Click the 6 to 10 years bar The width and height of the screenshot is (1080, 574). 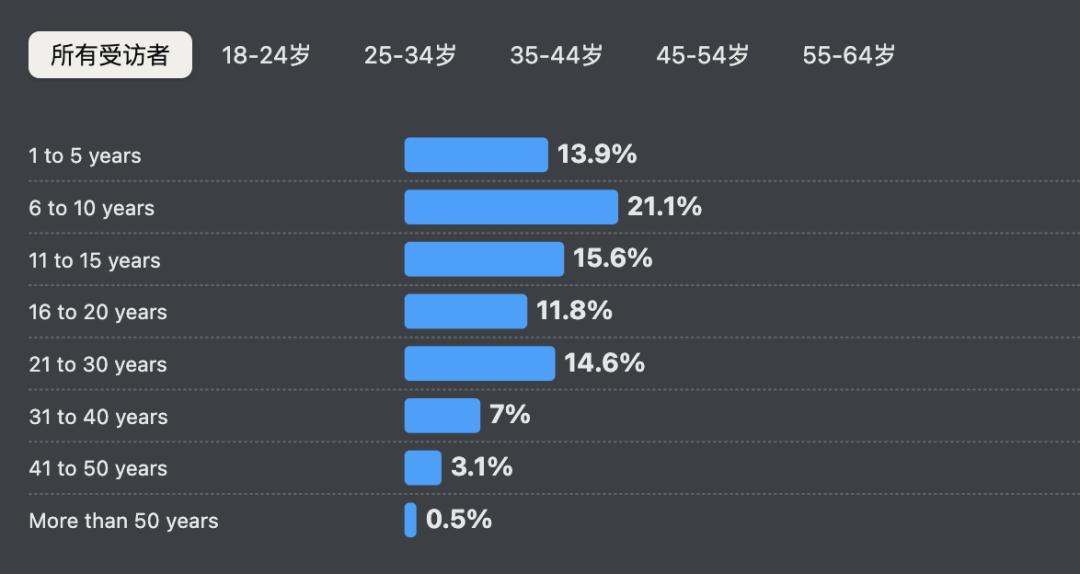tap(511, 207)
